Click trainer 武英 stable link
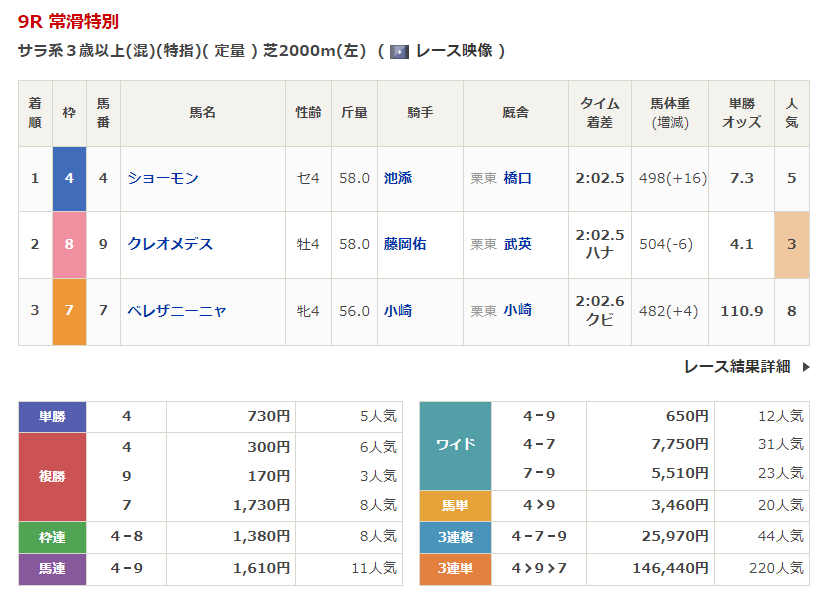This screenshot has height=594, width=828. pos(518,244)
